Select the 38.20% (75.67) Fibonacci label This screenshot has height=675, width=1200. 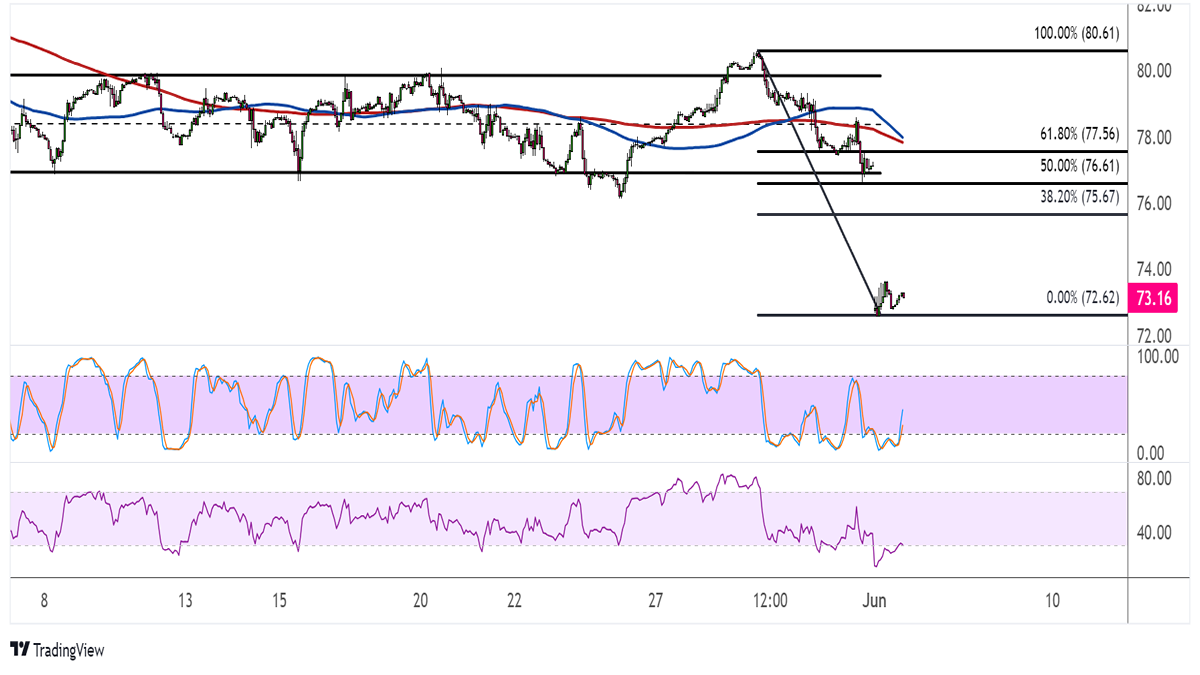tap(1082, 198)
